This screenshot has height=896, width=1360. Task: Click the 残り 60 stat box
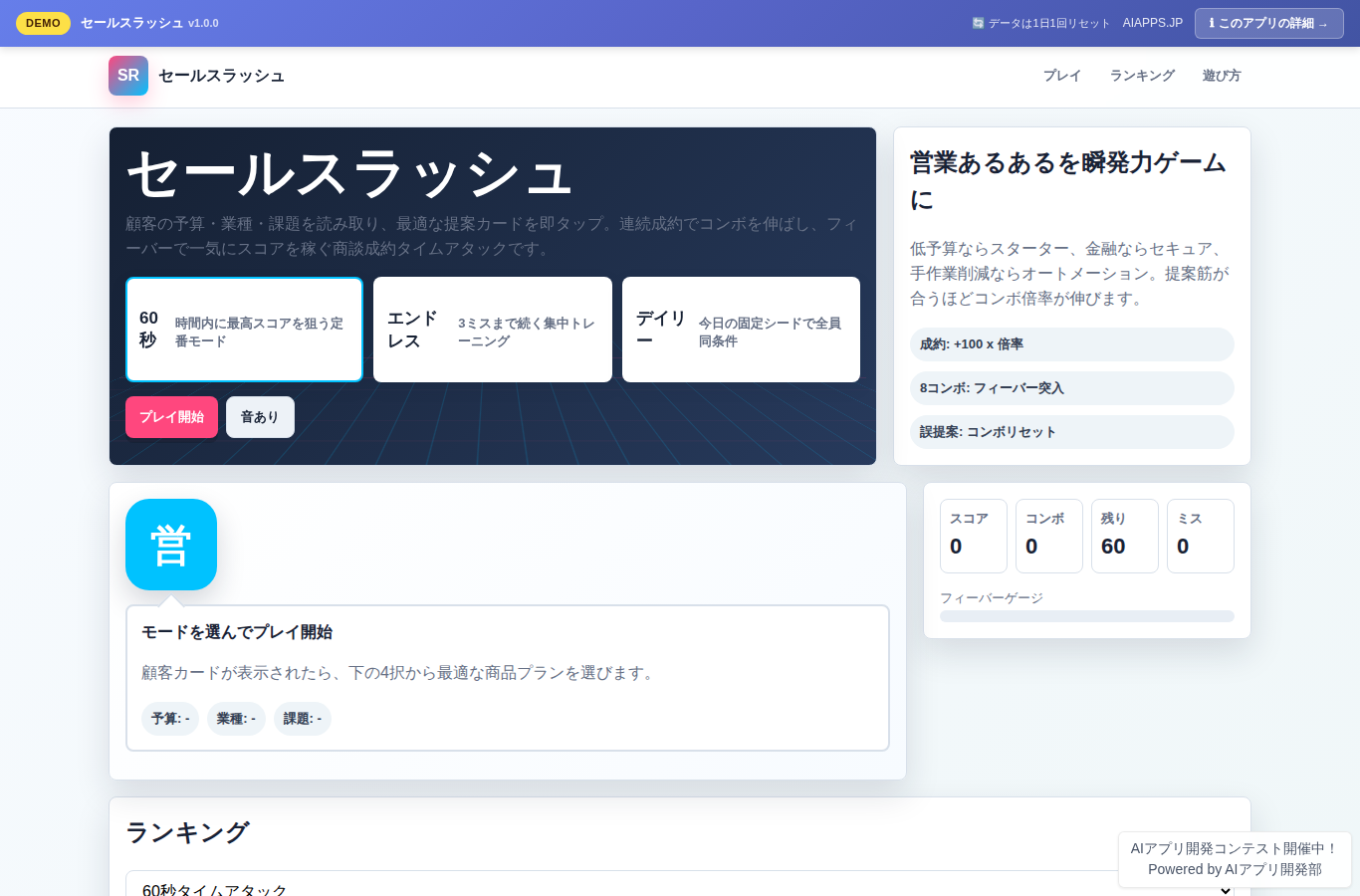point(1125,536)
